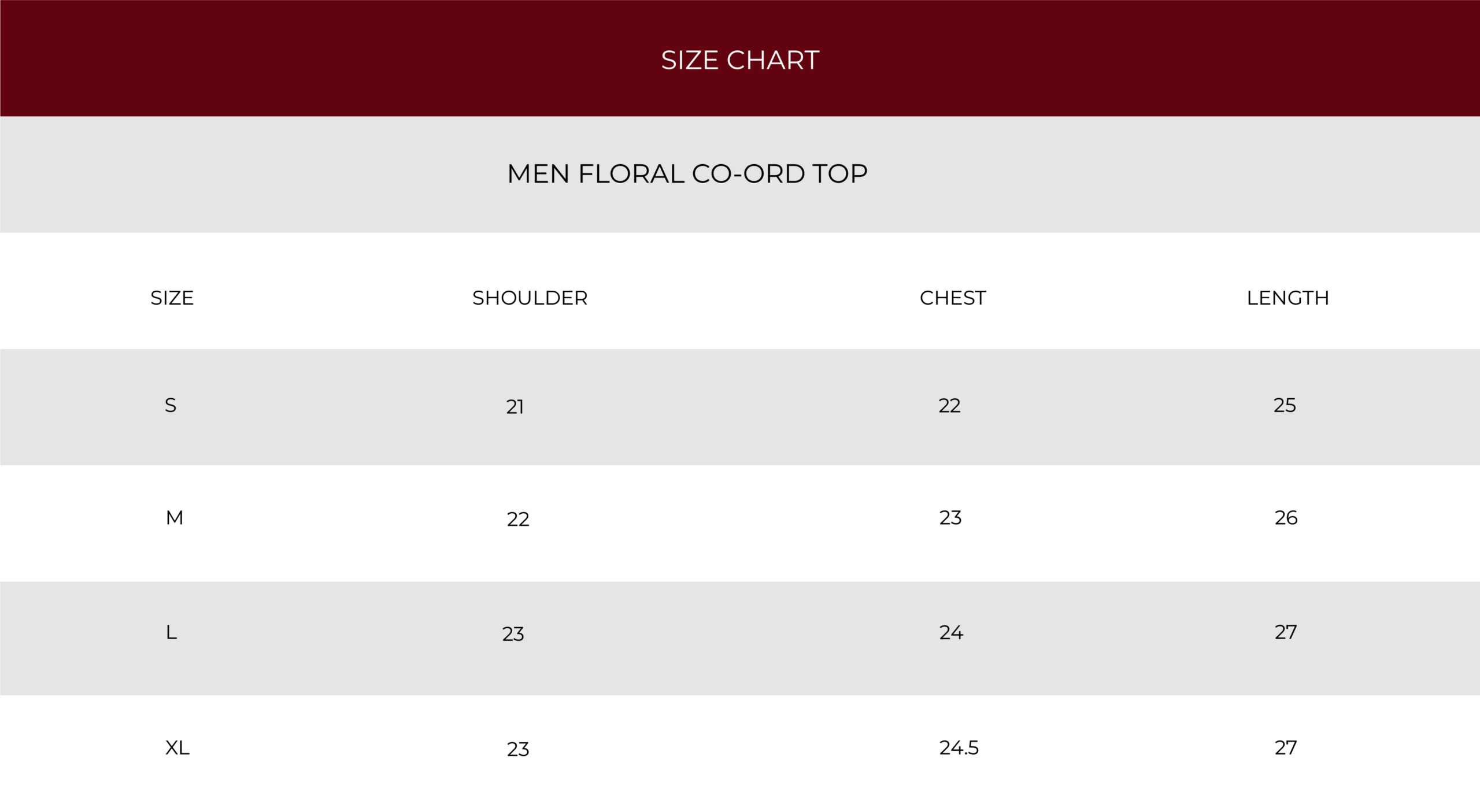Click the SIZE column header
The width and height of the screenshot is (1480, 812).
(172, 298)
